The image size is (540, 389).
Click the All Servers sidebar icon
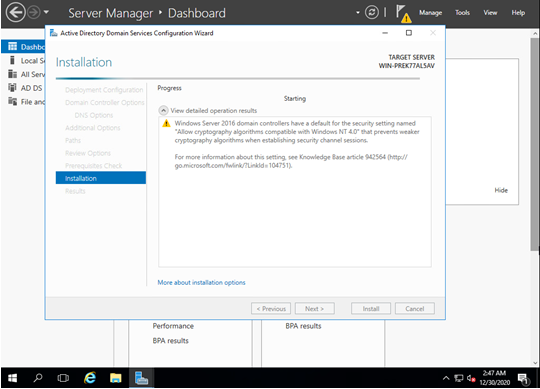pos(12,74)
